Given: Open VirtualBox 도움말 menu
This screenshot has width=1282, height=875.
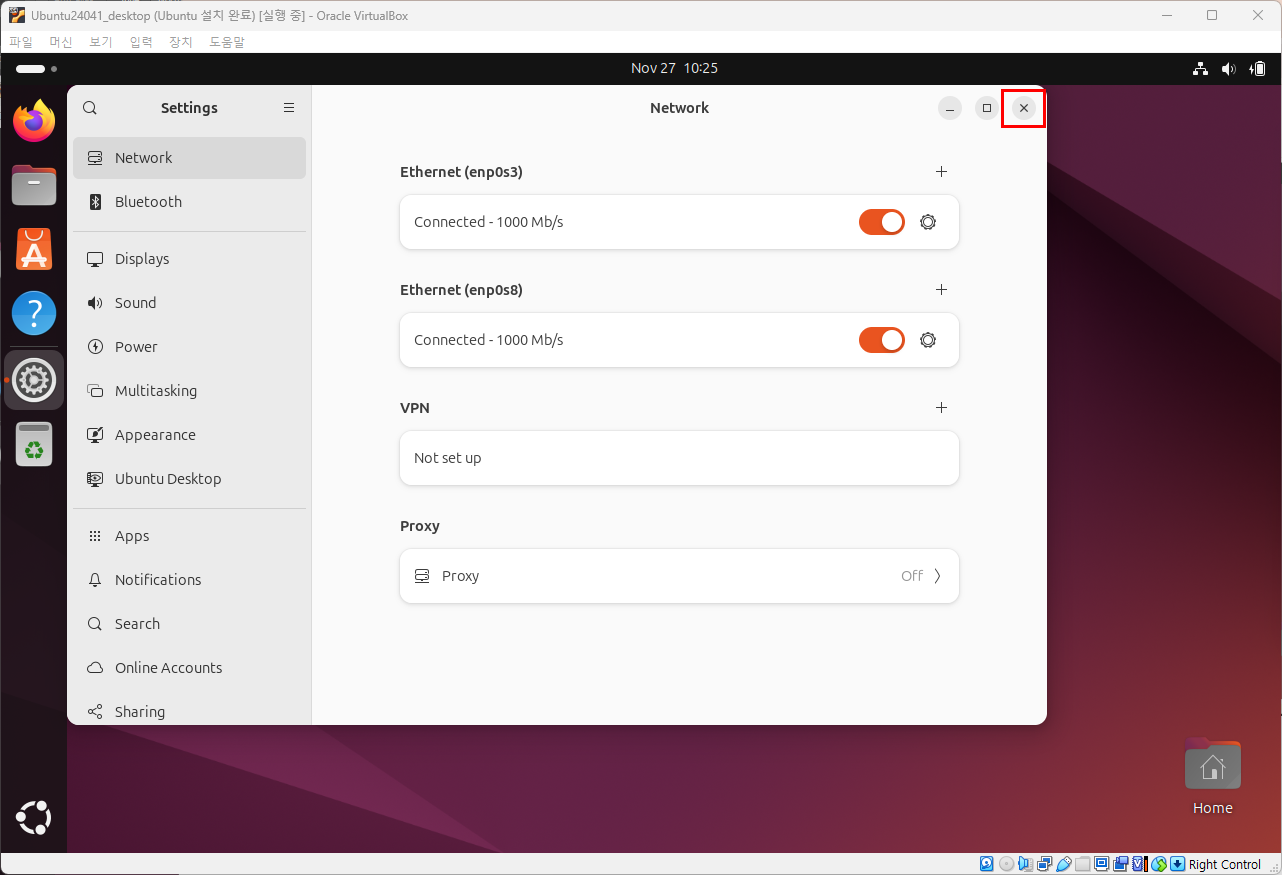Looking at the screenshot, I should tap(227, 42).
